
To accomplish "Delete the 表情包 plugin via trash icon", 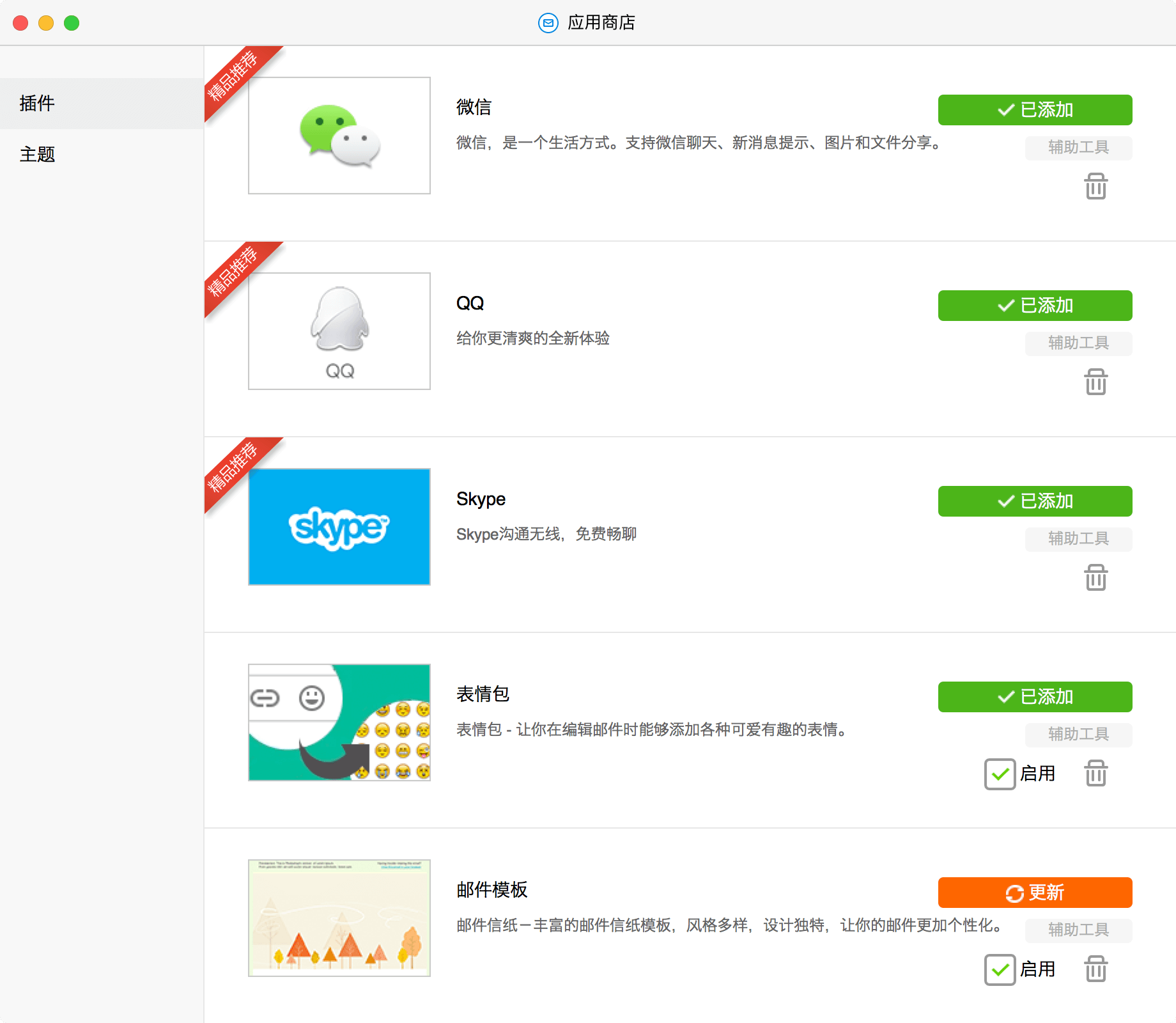I will point(1095,773).
